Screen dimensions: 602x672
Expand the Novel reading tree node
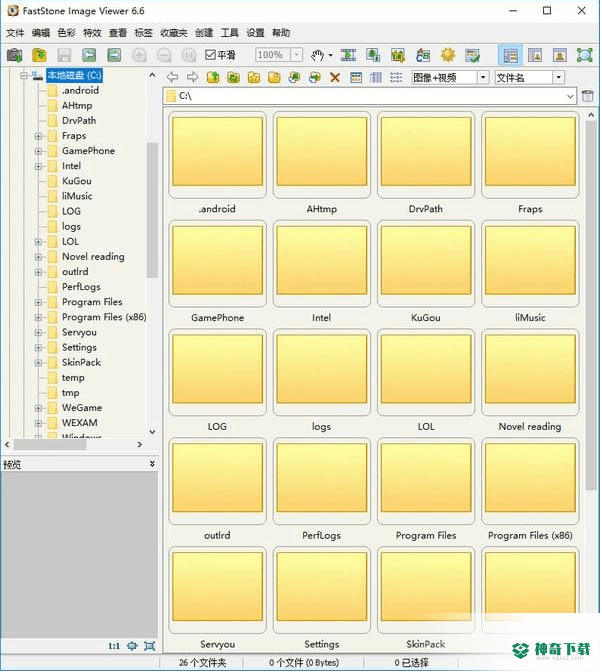click(38, 257)
